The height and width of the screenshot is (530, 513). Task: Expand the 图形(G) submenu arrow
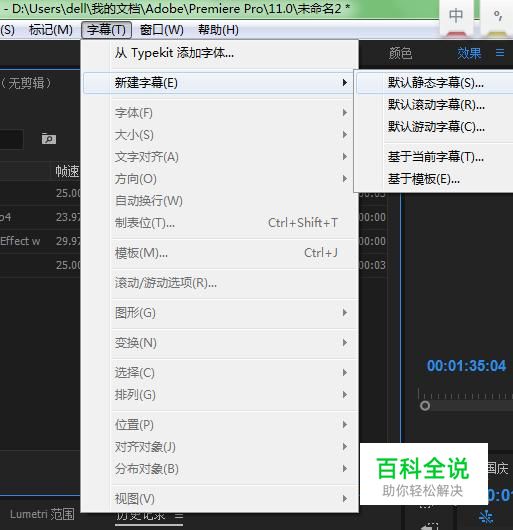coord(345,313)
